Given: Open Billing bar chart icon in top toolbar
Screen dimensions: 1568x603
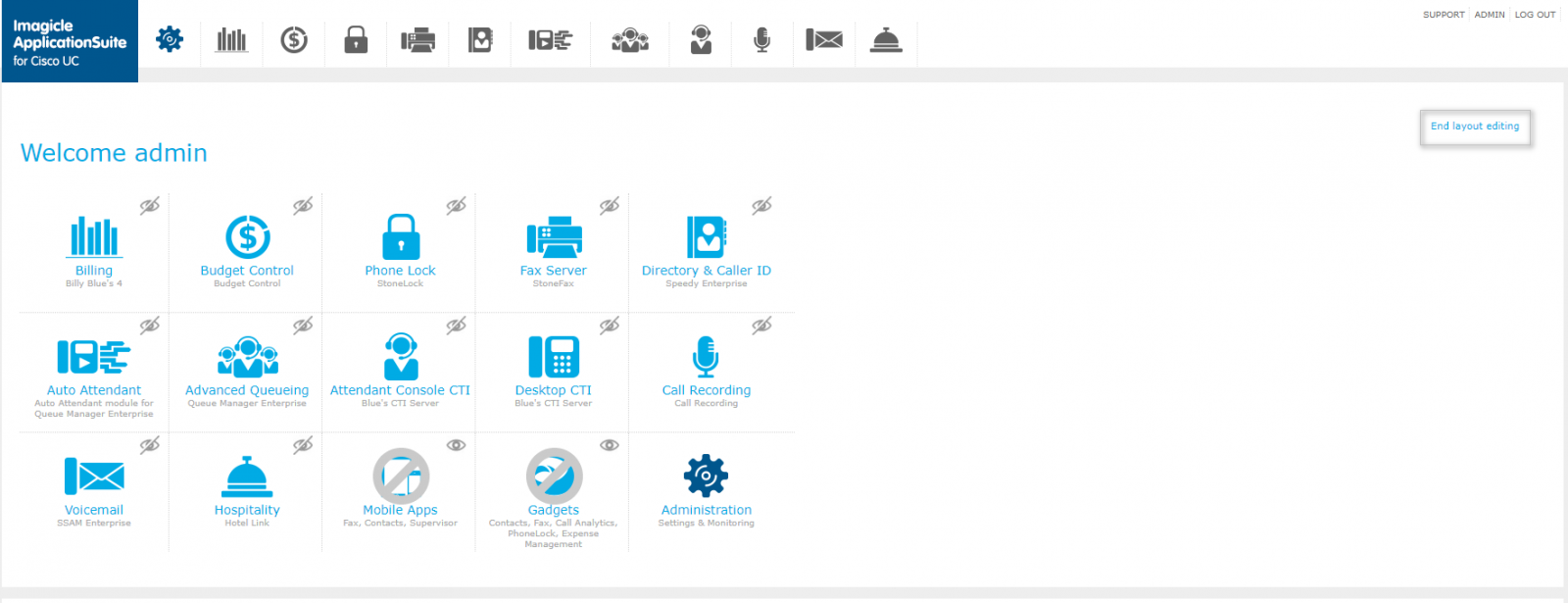Looking at the screenshot, I should pos(231,39).
